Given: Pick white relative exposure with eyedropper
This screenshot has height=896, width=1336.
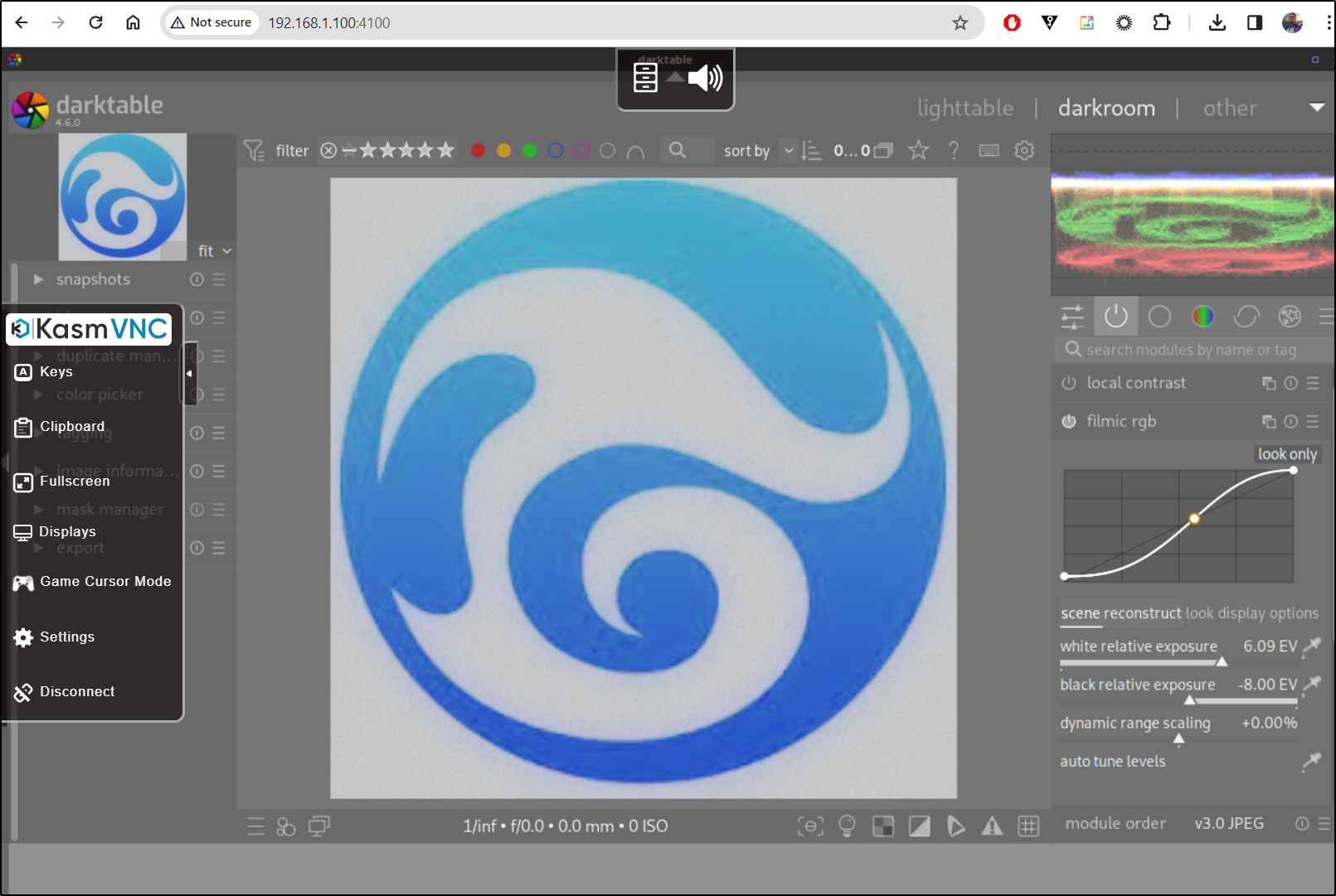Looking at the screenshot, I should (x=1311, y=647).
